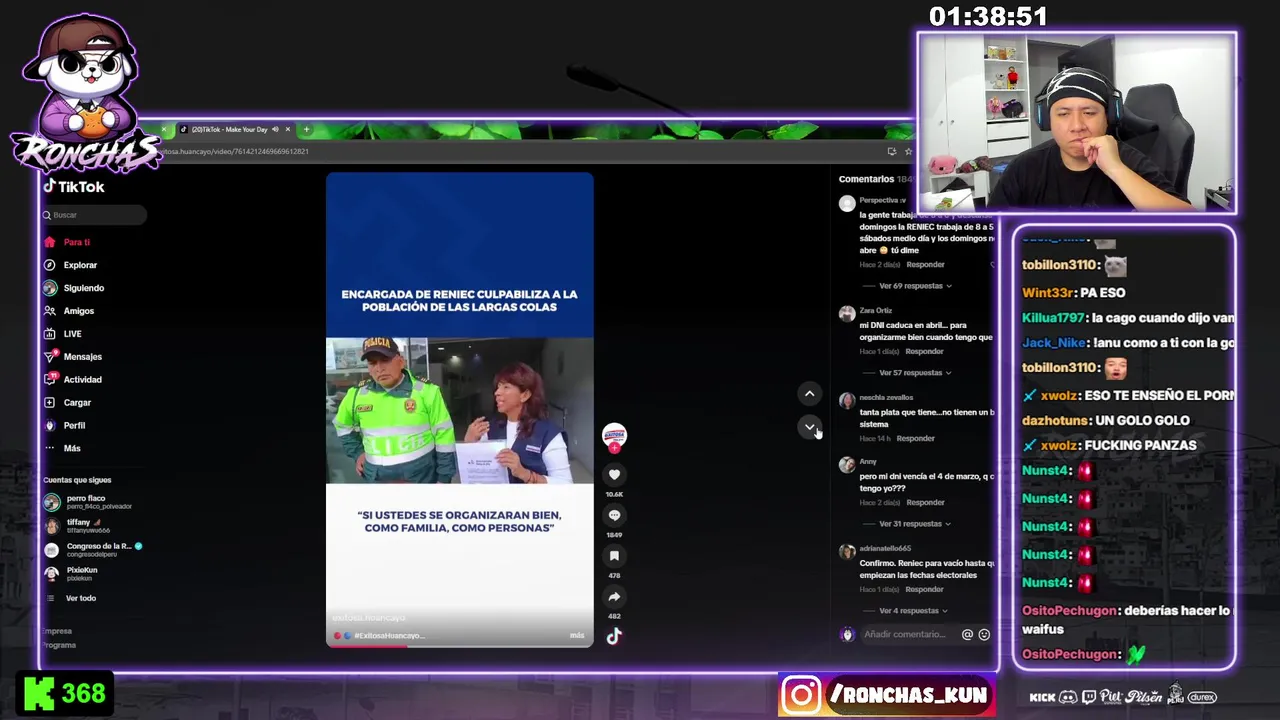Expand video caption with más
Image resolution: width=1280 pixels, height=720 pixels.
[577, 636]
